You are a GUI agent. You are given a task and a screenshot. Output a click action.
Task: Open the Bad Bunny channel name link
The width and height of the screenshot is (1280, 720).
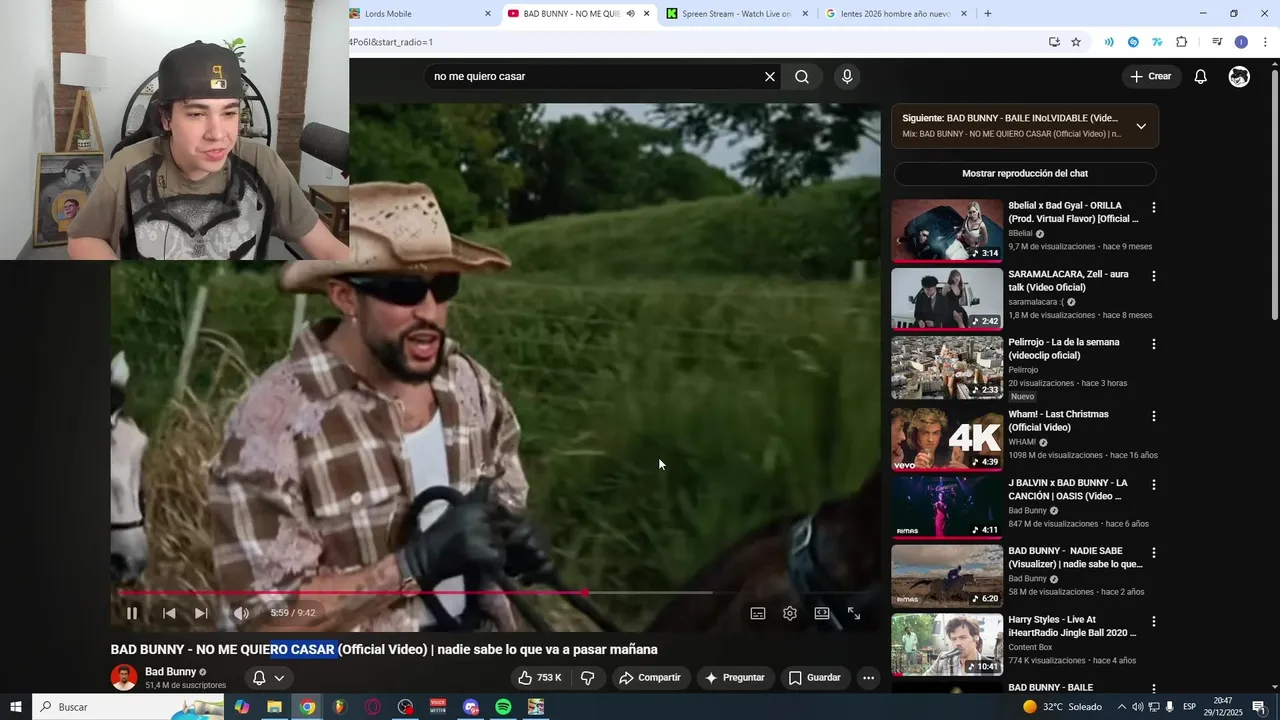(170, 672)
